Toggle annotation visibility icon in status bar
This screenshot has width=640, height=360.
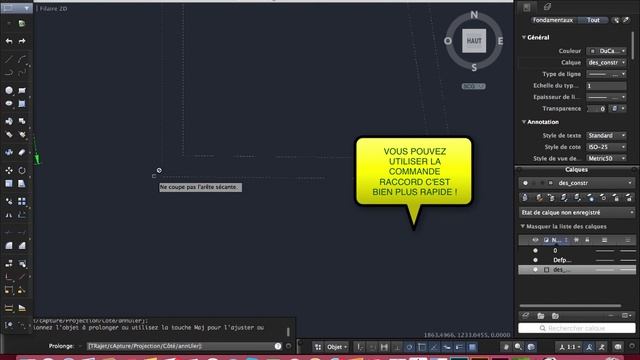click(589, 347)
